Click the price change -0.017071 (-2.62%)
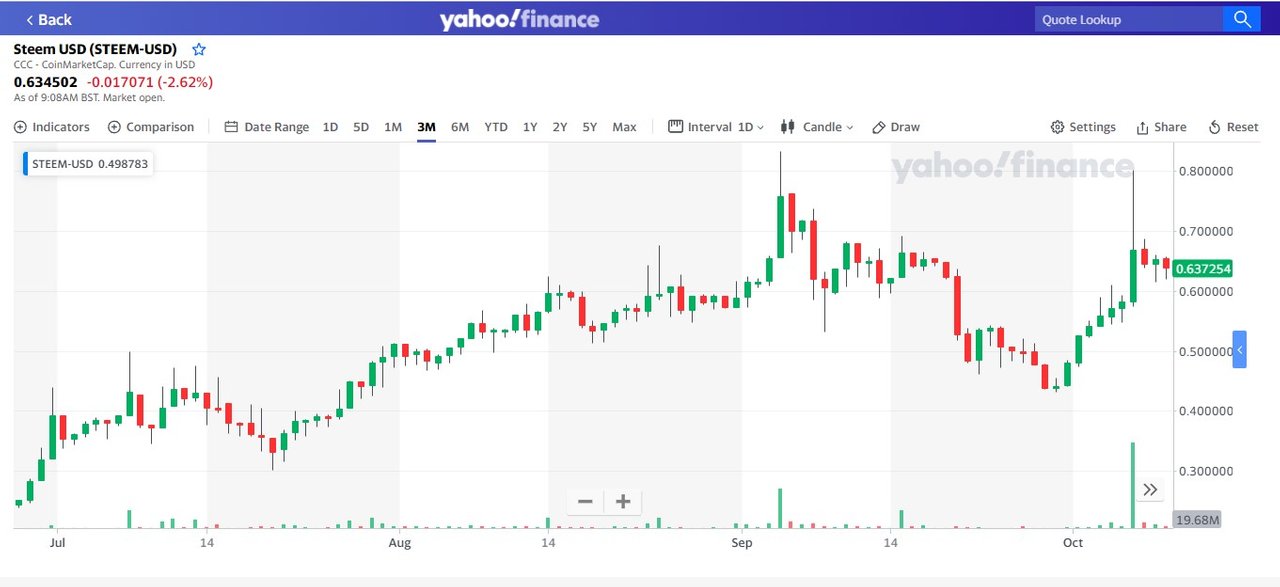Viewport: 1280px width, 587px height. [x=150, y=82]
